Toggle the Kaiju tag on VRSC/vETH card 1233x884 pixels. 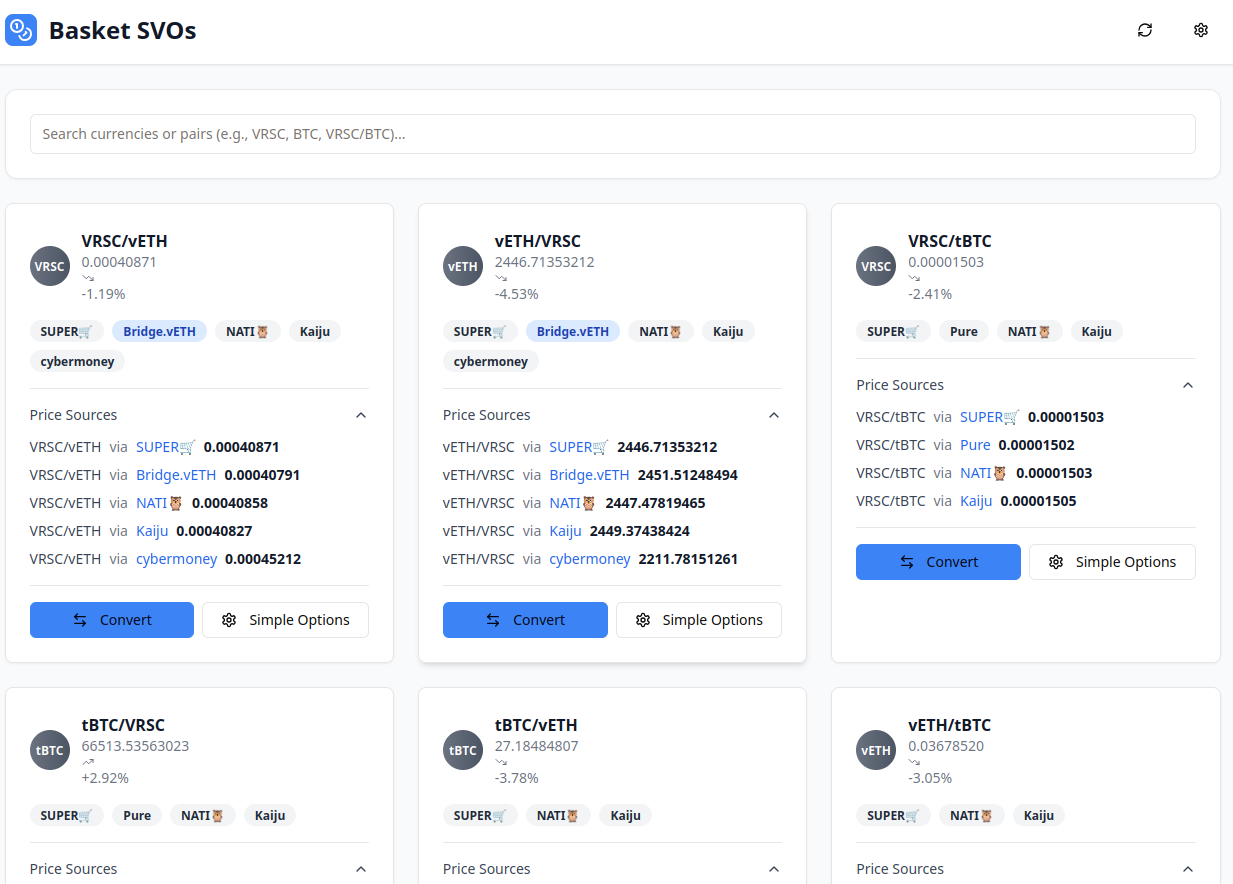(x=314, y=330)
